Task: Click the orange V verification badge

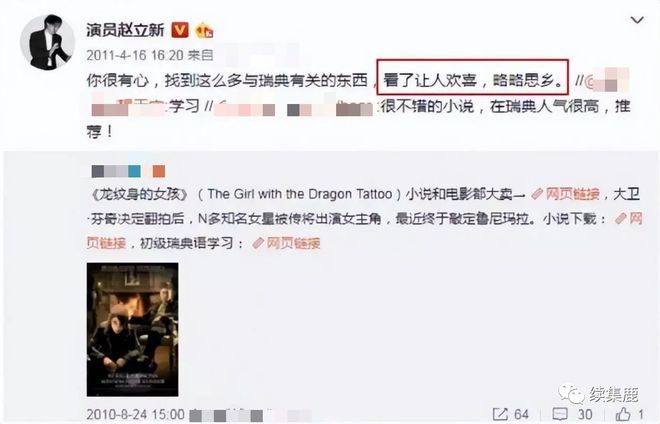Action: [x=180, y=30]
